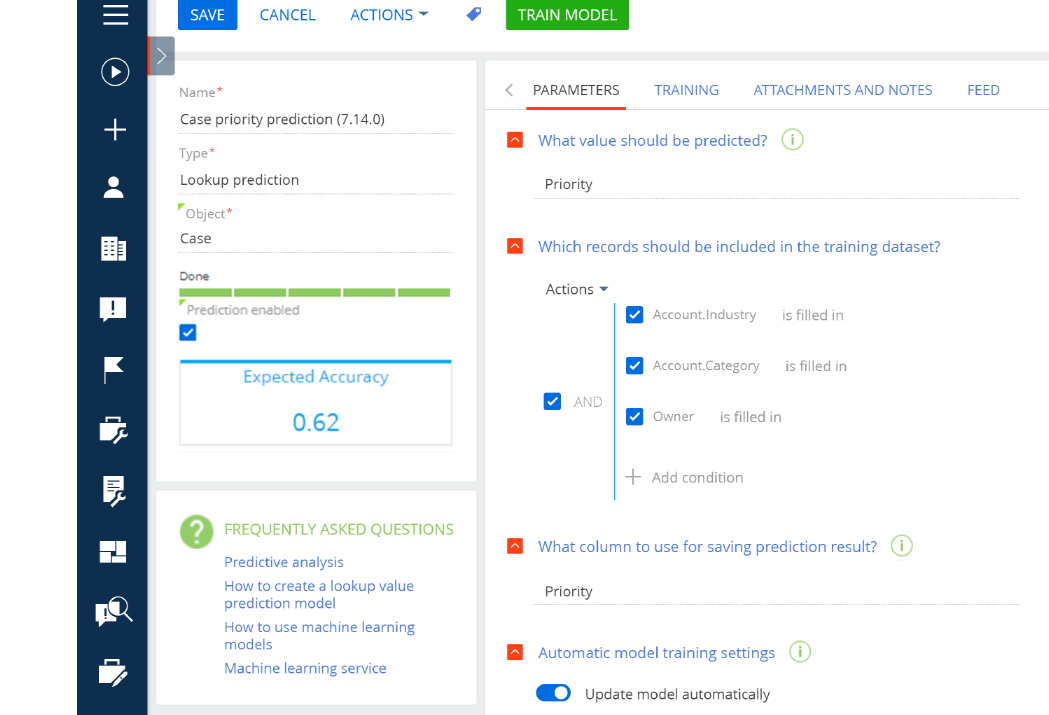The height and width of the screenshot is (715, 1049).
Task: Collapse the Automatic model training settings section
Action: tap(515, 652)
